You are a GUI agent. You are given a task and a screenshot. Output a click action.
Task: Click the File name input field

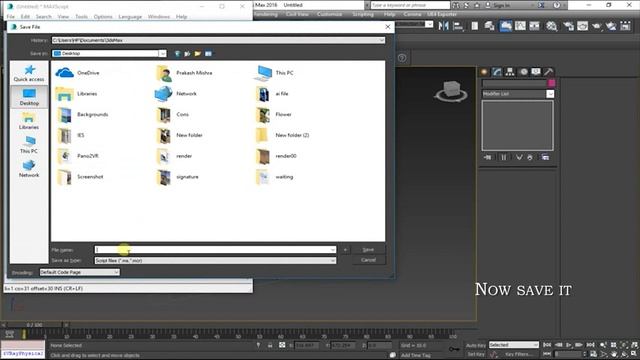(215, 249)
